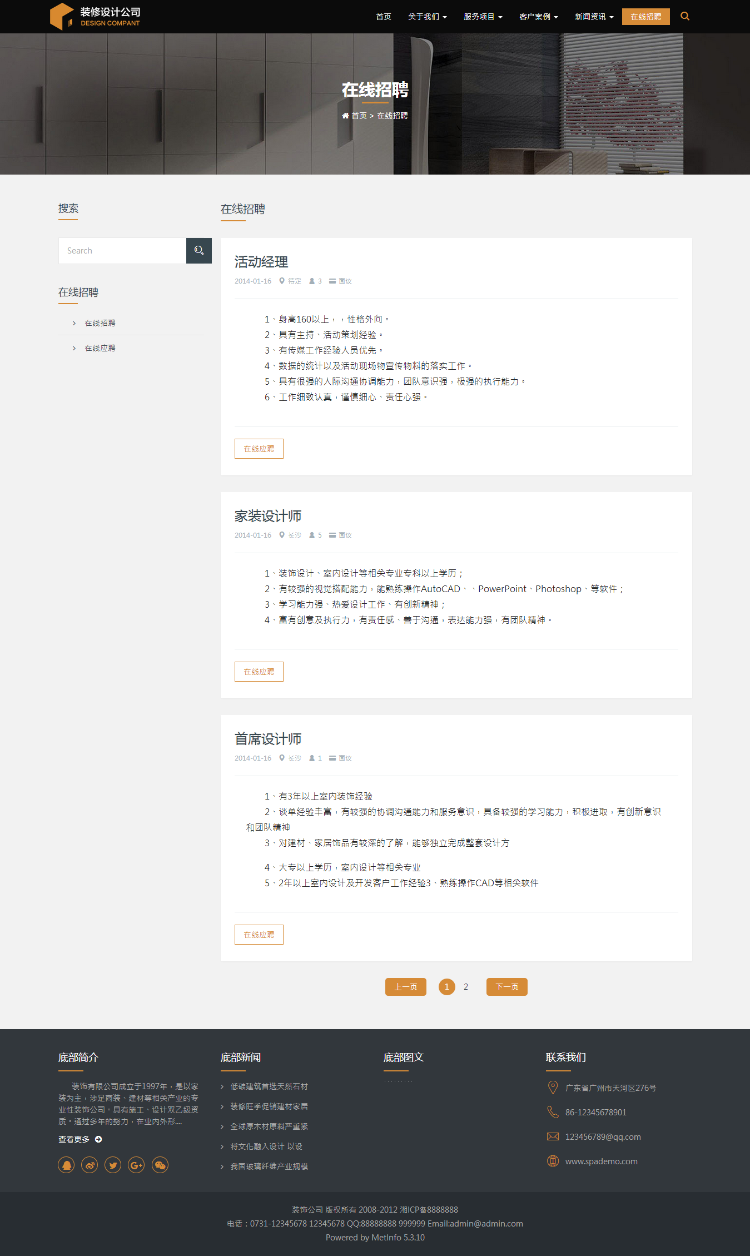
Task: Click the dark search submit button beside the Search field
Action: coord(199,250)
